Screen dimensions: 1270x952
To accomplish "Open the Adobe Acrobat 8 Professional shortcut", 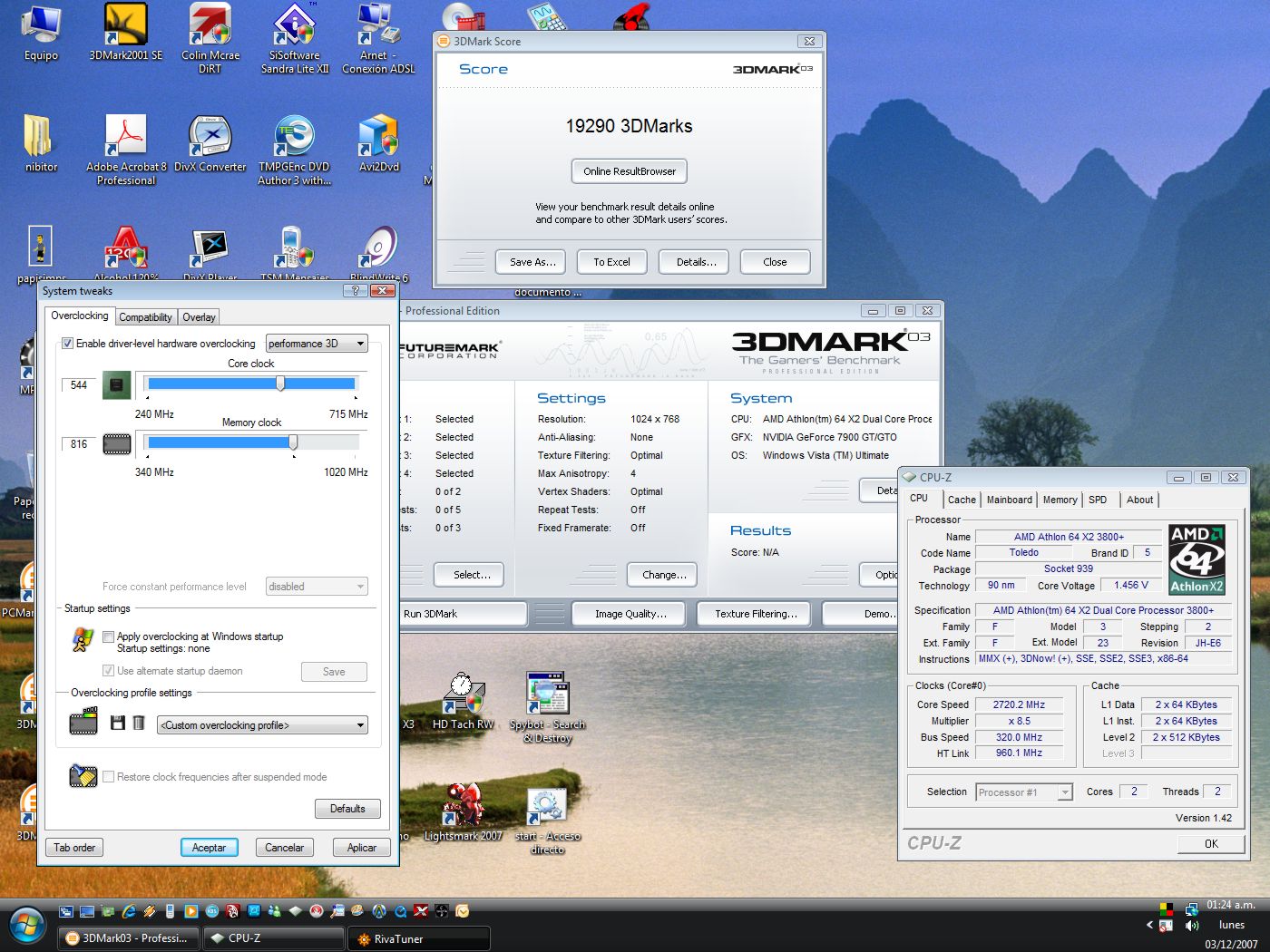I will click(x=126, y=150).
